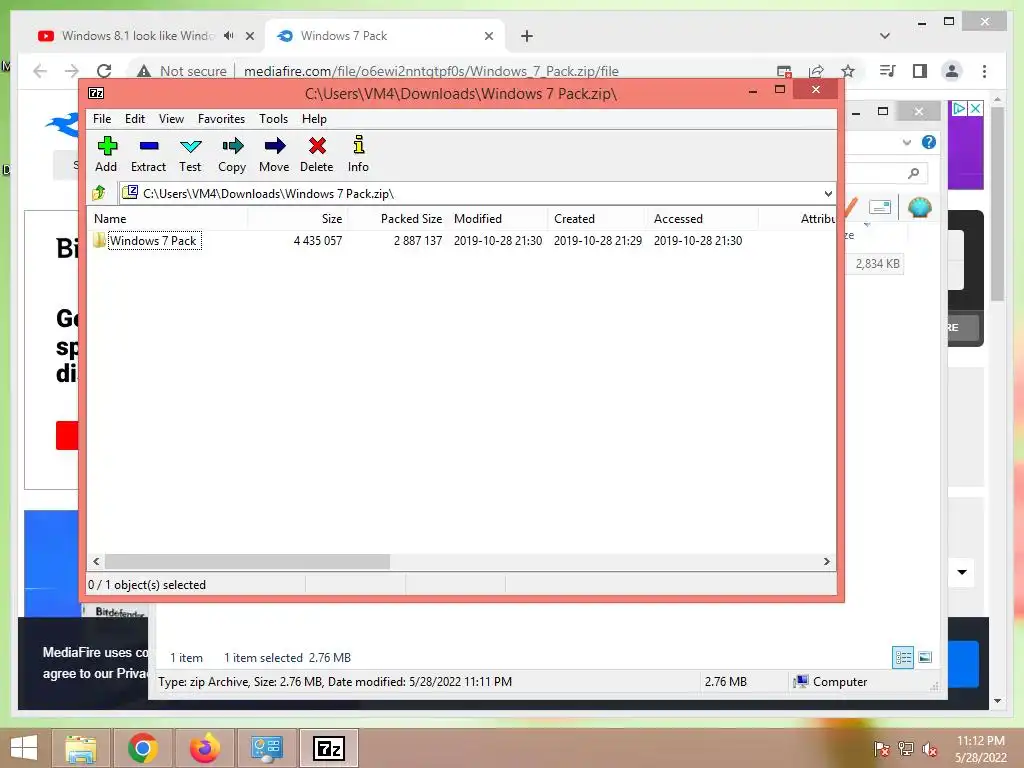Click the red Delete icon

[x=317, y=155]
